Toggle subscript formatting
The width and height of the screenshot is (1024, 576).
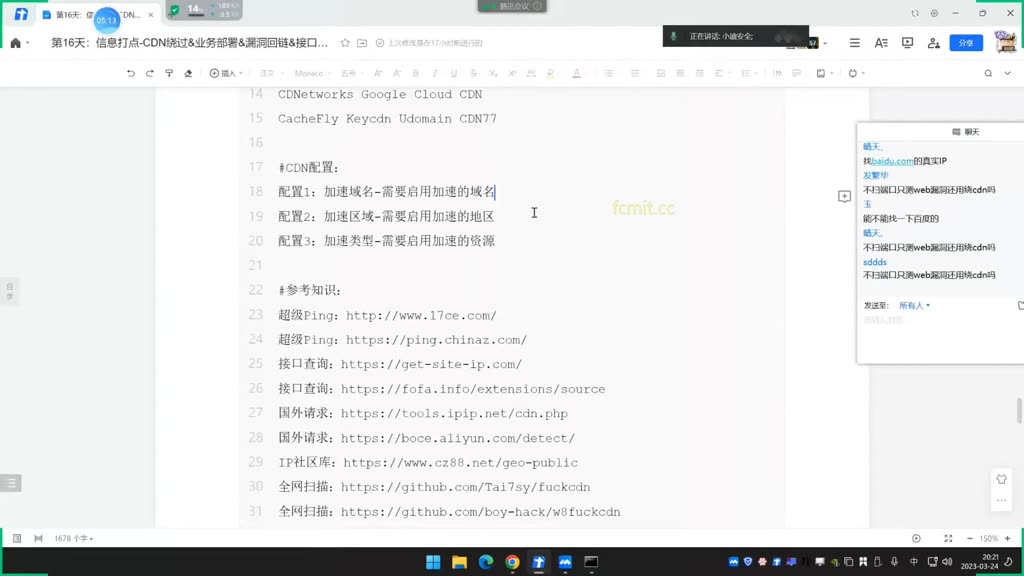(x=493, y=73)
